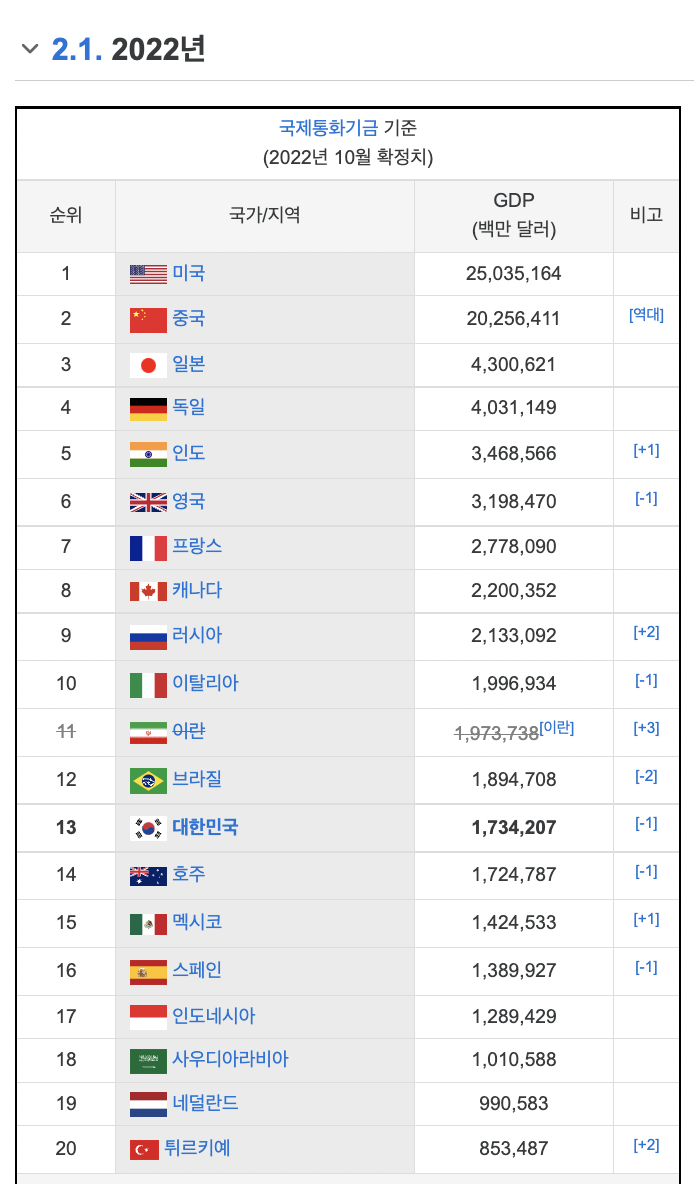Click the Canada flag icon

(x=148, y=591)
